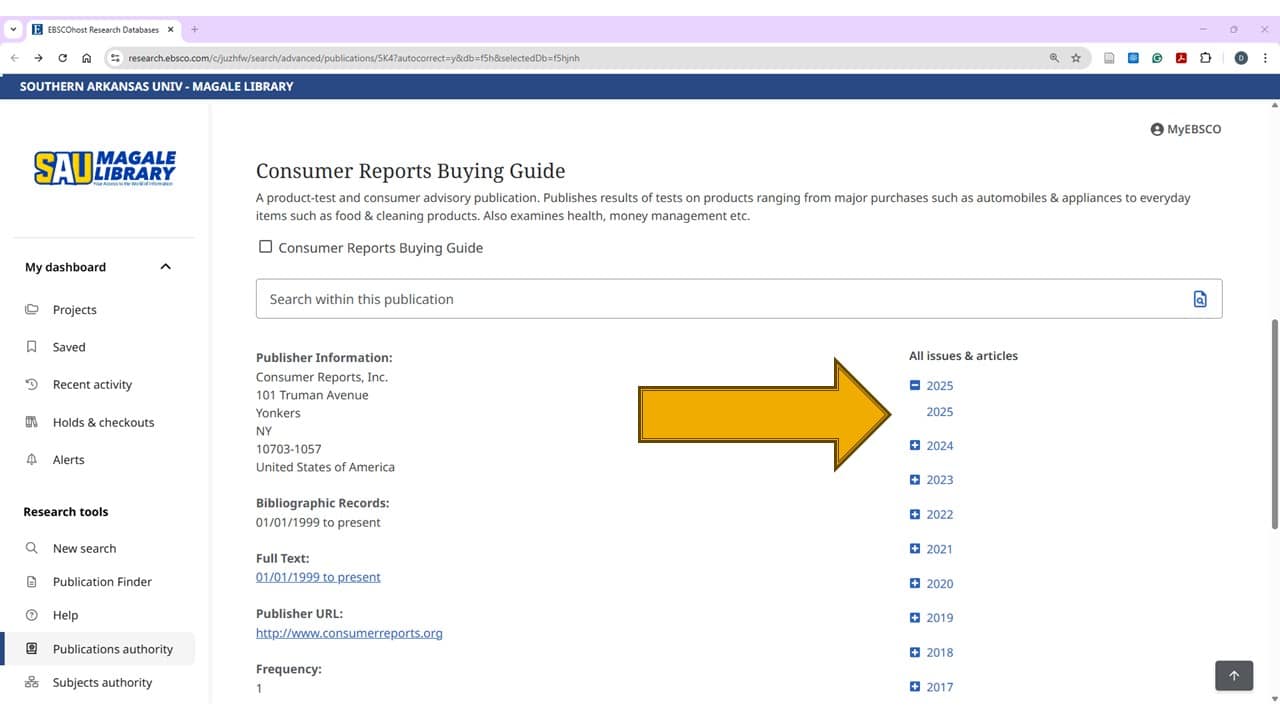1280x720 pixels.
Task: Expand the 2022 issues
Action: click(914, 514)
